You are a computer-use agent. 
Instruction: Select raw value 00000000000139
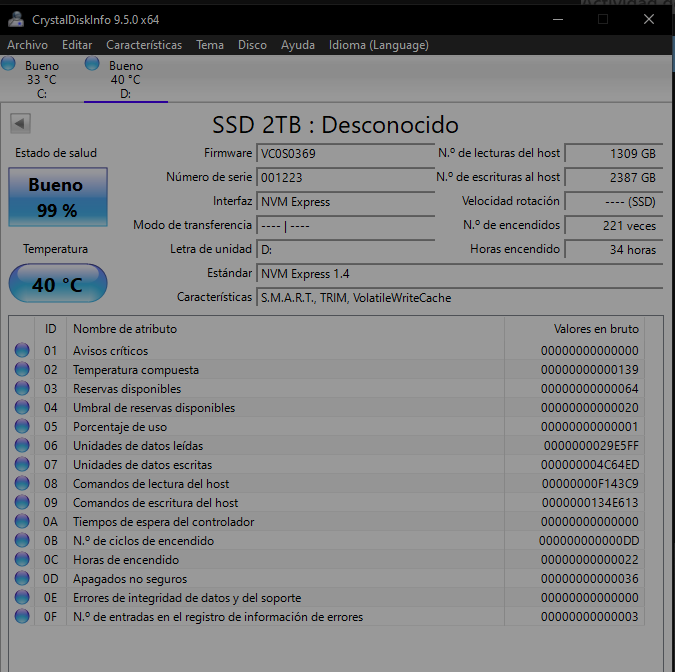(x=590, y=369)
